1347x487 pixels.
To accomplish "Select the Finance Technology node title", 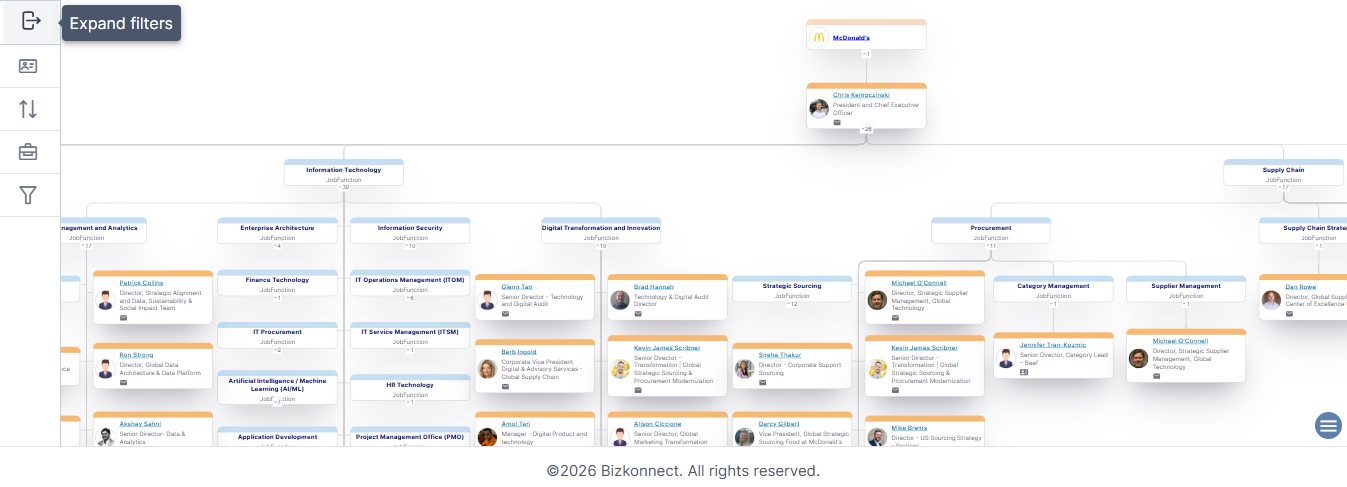I will (x=277, y=280).
